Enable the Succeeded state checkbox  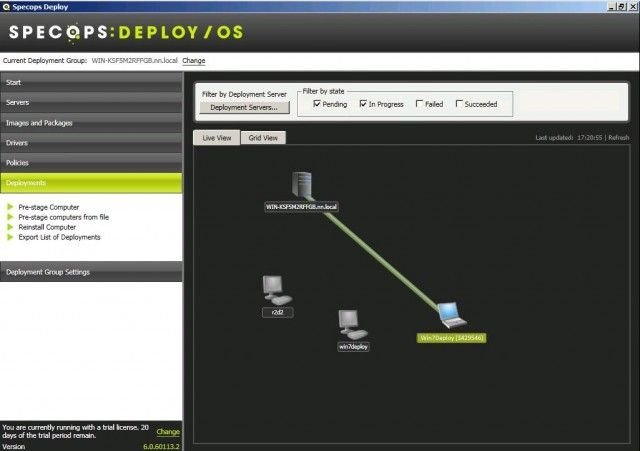459,104
